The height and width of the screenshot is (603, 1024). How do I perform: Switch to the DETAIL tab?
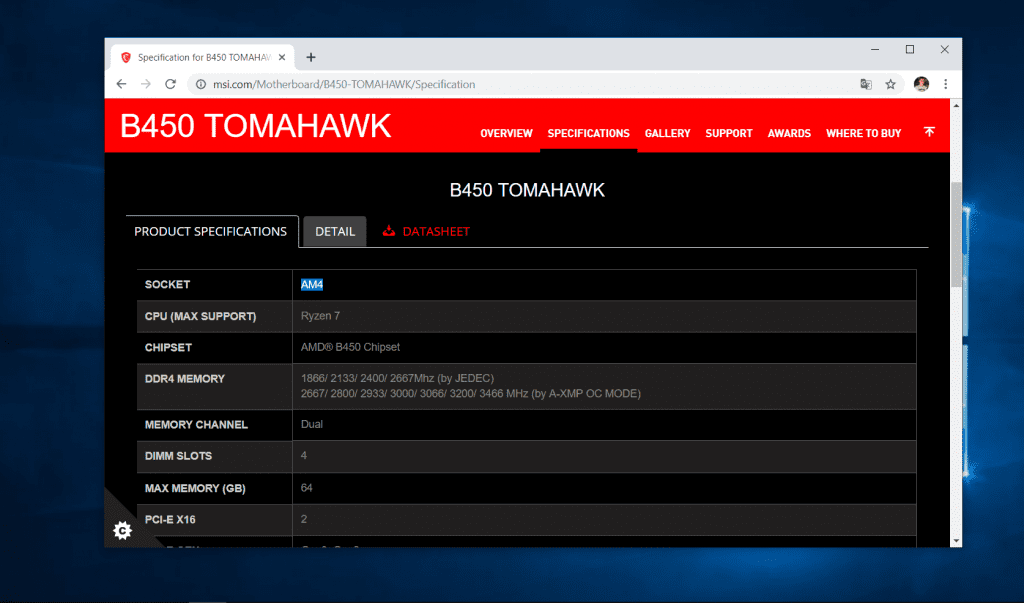click(x=335, y=231)
